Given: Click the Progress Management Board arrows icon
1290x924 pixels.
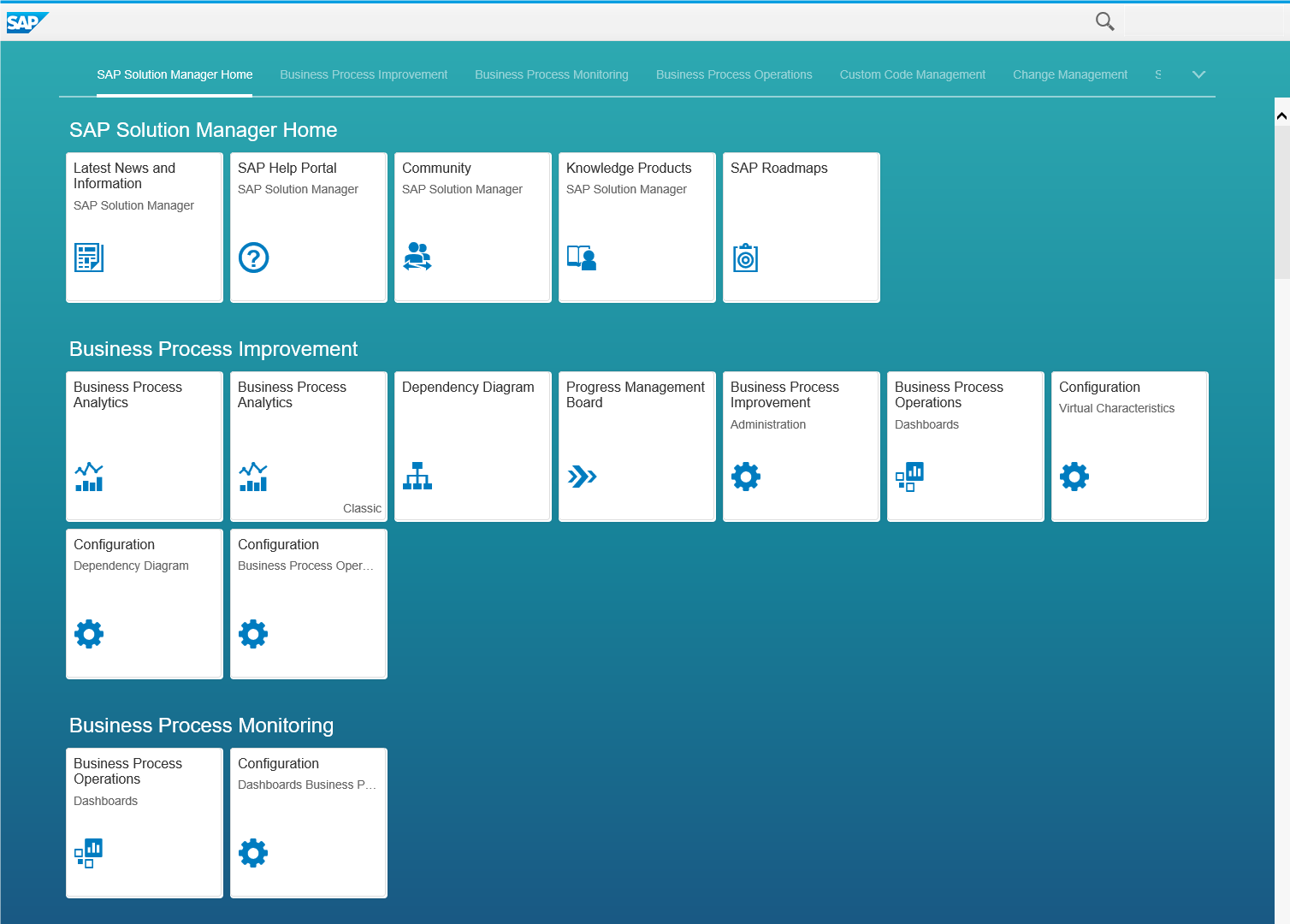Looking at the screenshot, I should pos(582,477).
